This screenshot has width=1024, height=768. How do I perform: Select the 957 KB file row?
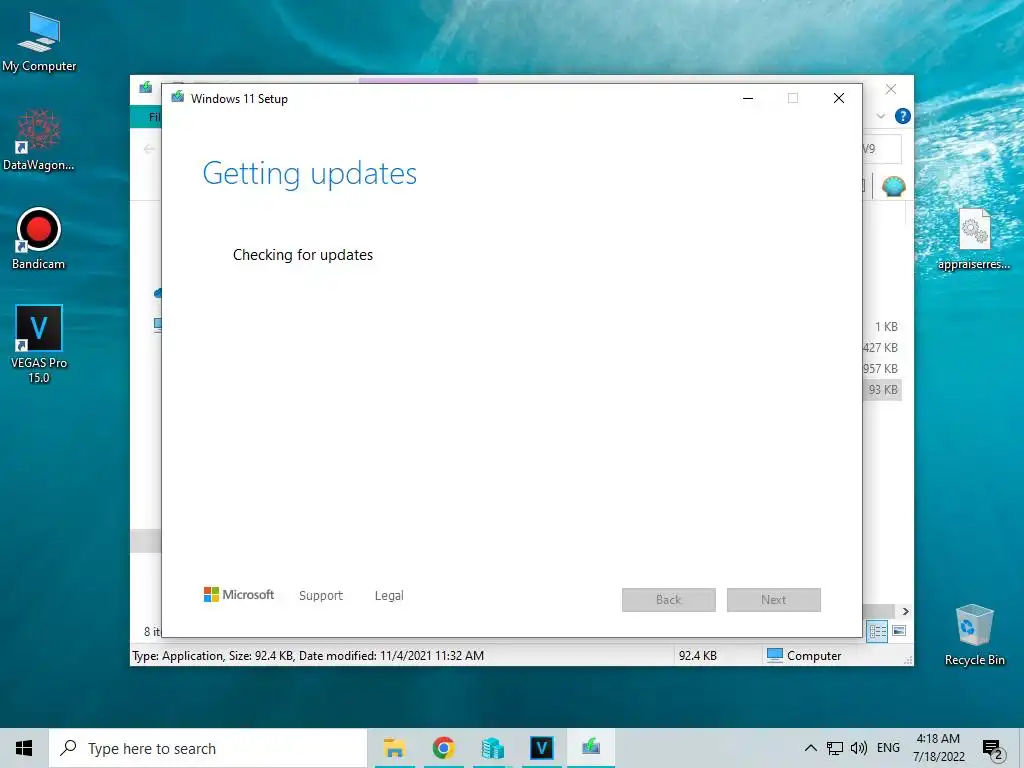point(882,369)
